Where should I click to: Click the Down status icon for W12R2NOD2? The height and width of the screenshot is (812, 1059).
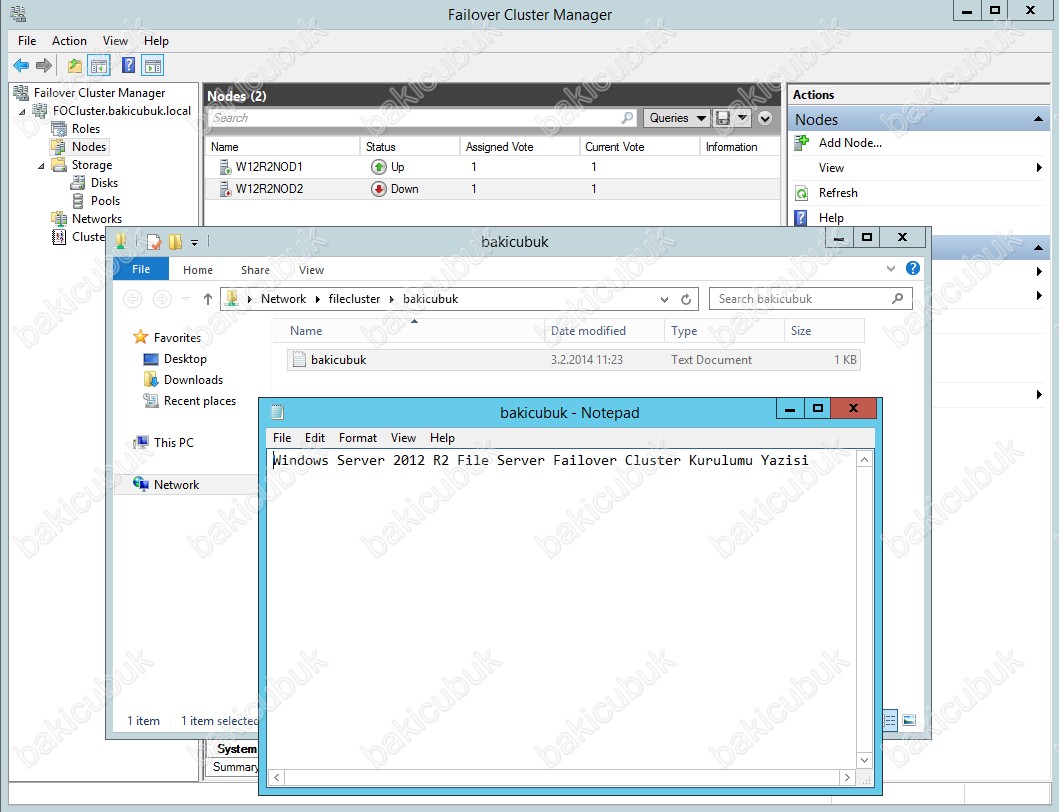tap(379, 189)
